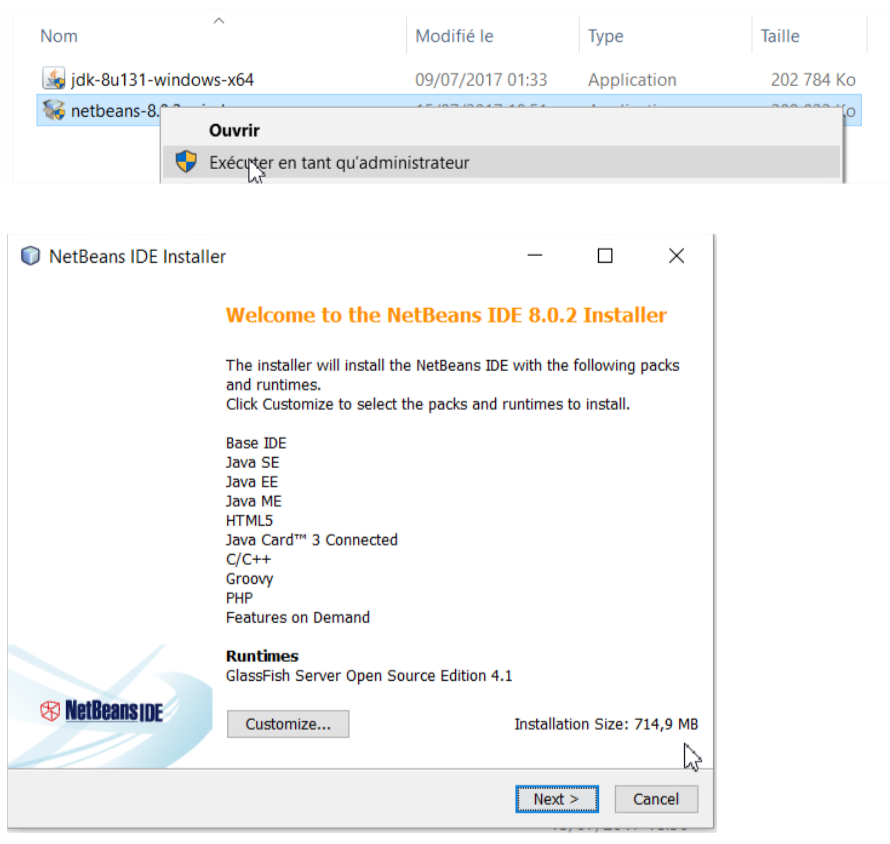Click the NetBeans IDE Installer window title
Viewport: 890px width, 844px height.
137,257
